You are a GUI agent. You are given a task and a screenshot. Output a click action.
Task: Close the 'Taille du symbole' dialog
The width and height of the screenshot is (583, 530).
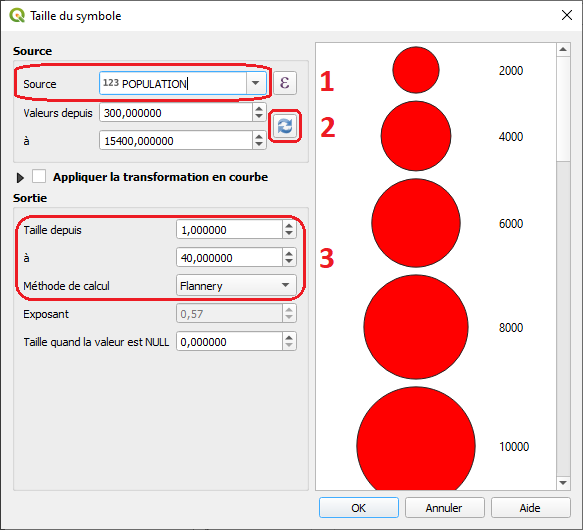(567, 15)
